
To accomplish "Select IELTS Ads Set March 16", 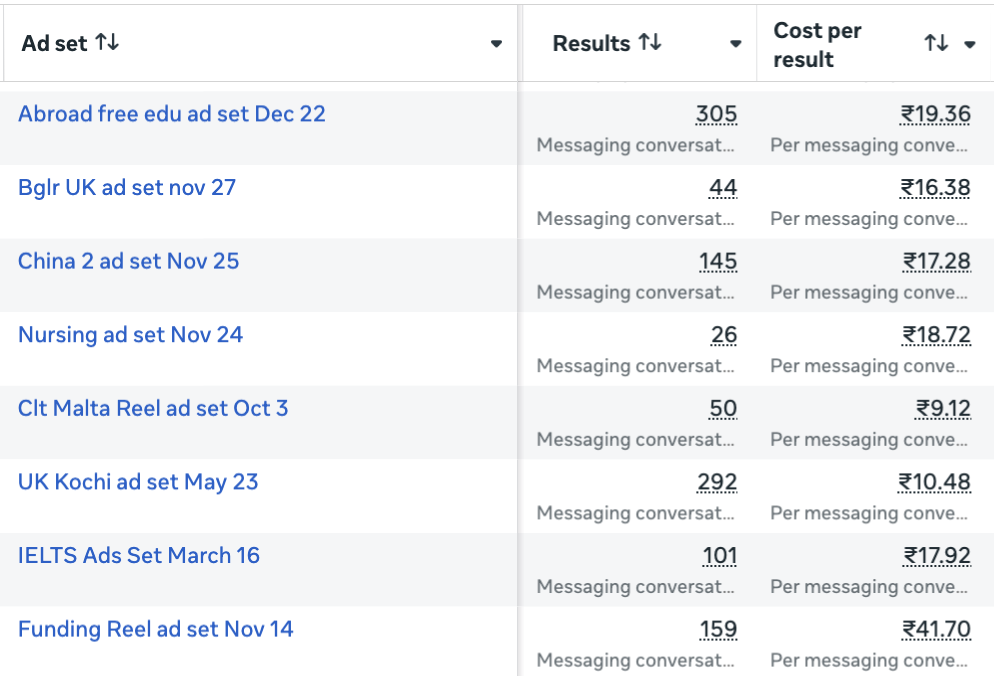I will click(139, 556).
